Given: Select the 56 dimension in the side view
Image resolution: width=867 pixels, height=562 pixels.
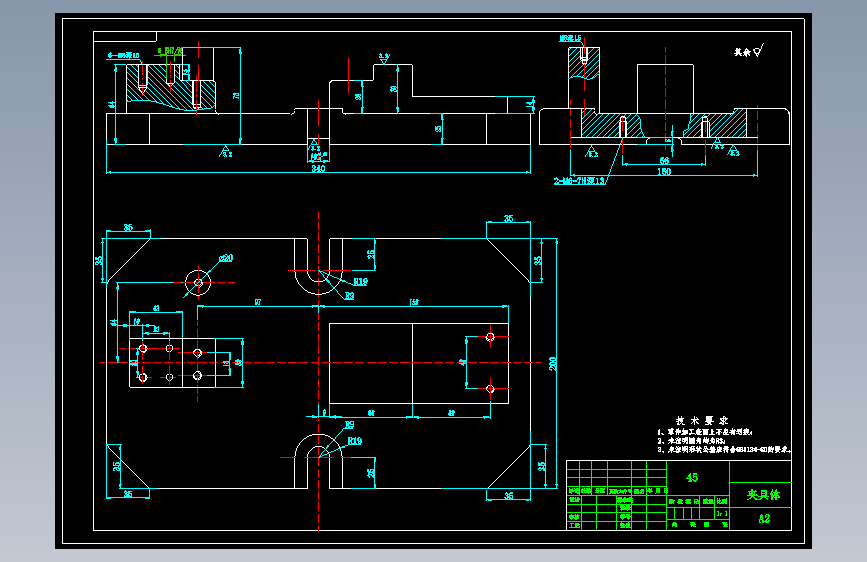Looking at the screenshot, I should [664, 160].
